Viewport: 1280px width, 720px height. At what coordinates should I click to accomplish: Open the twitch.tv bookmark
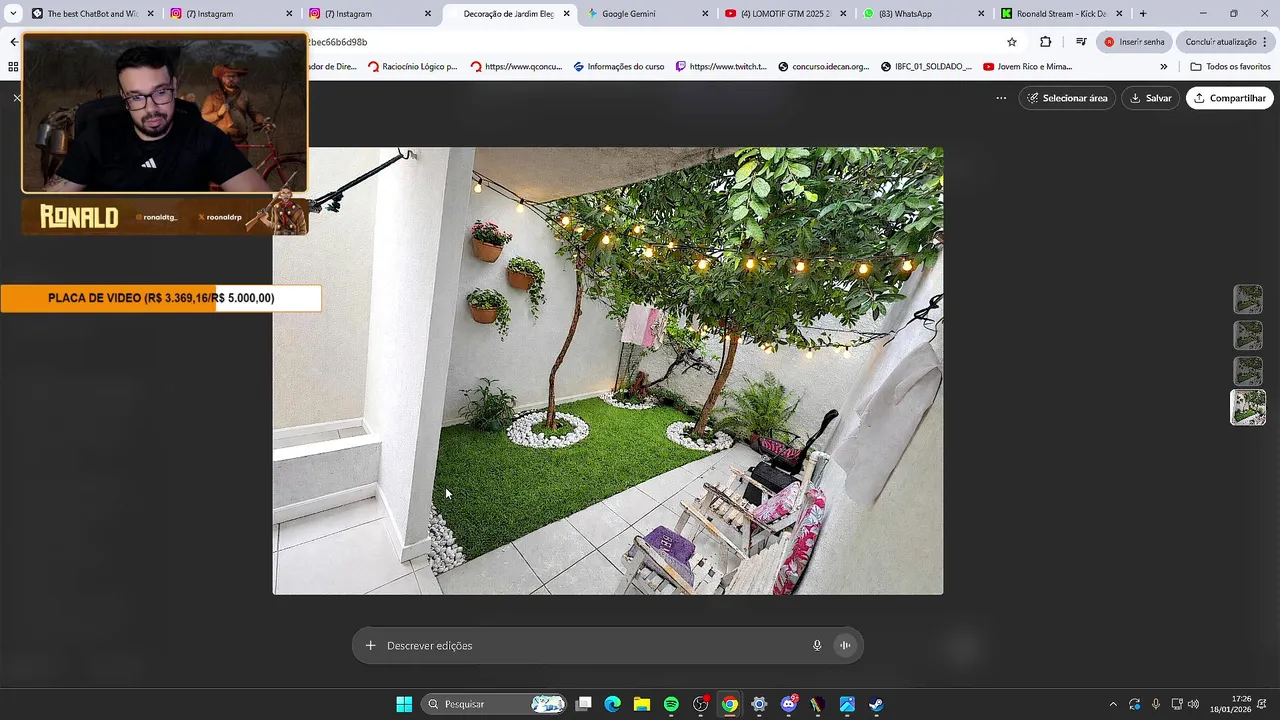721,67
